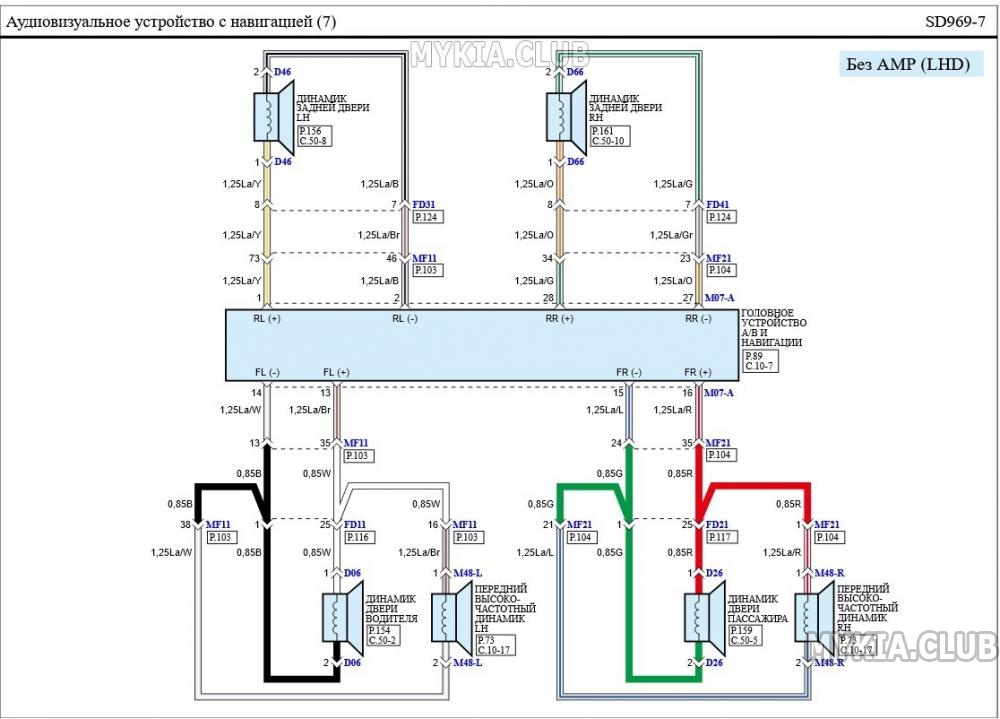Select connector label D46 at pin 2
Viewport: 1000px width, 719px height.
pos(283,72)
